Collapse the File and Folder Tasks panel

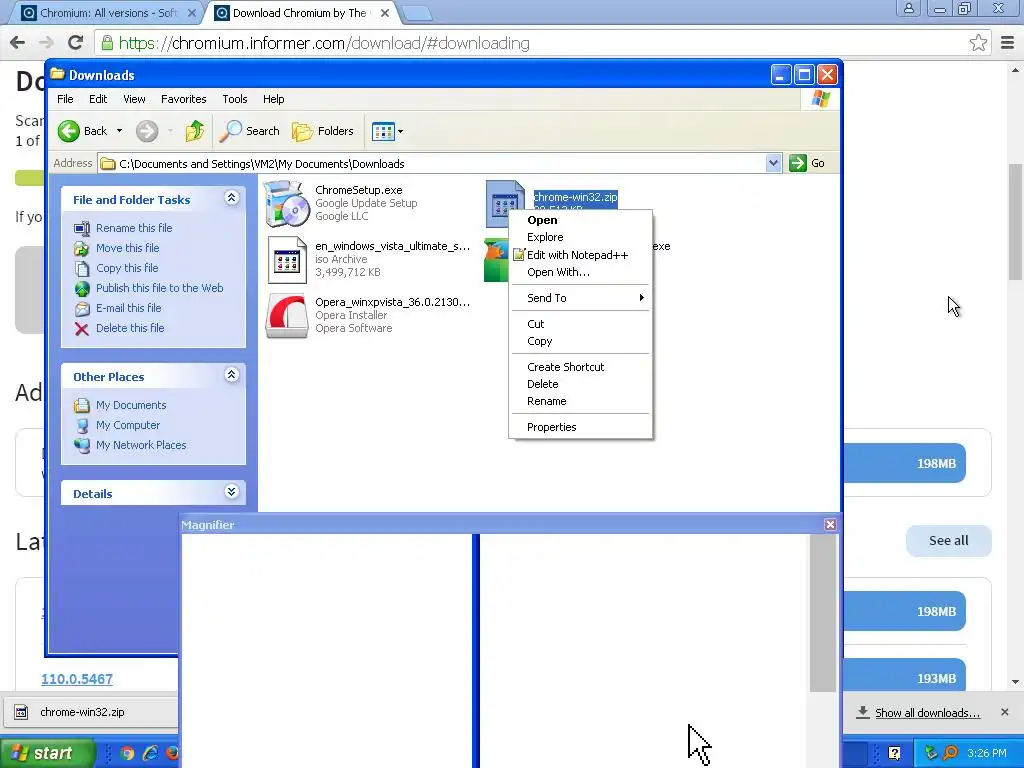pos(232,198)
